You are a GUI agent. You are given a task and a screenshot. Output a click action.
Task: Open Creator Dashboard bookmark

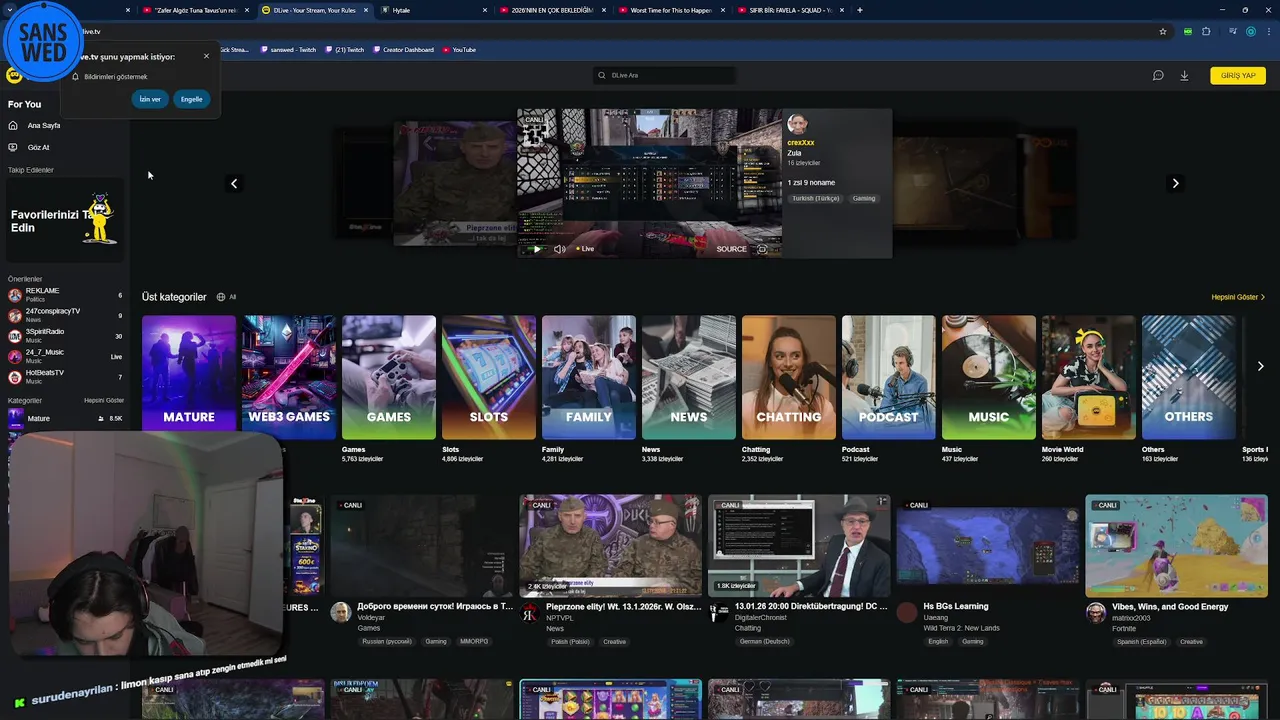[x=403, y=49]
